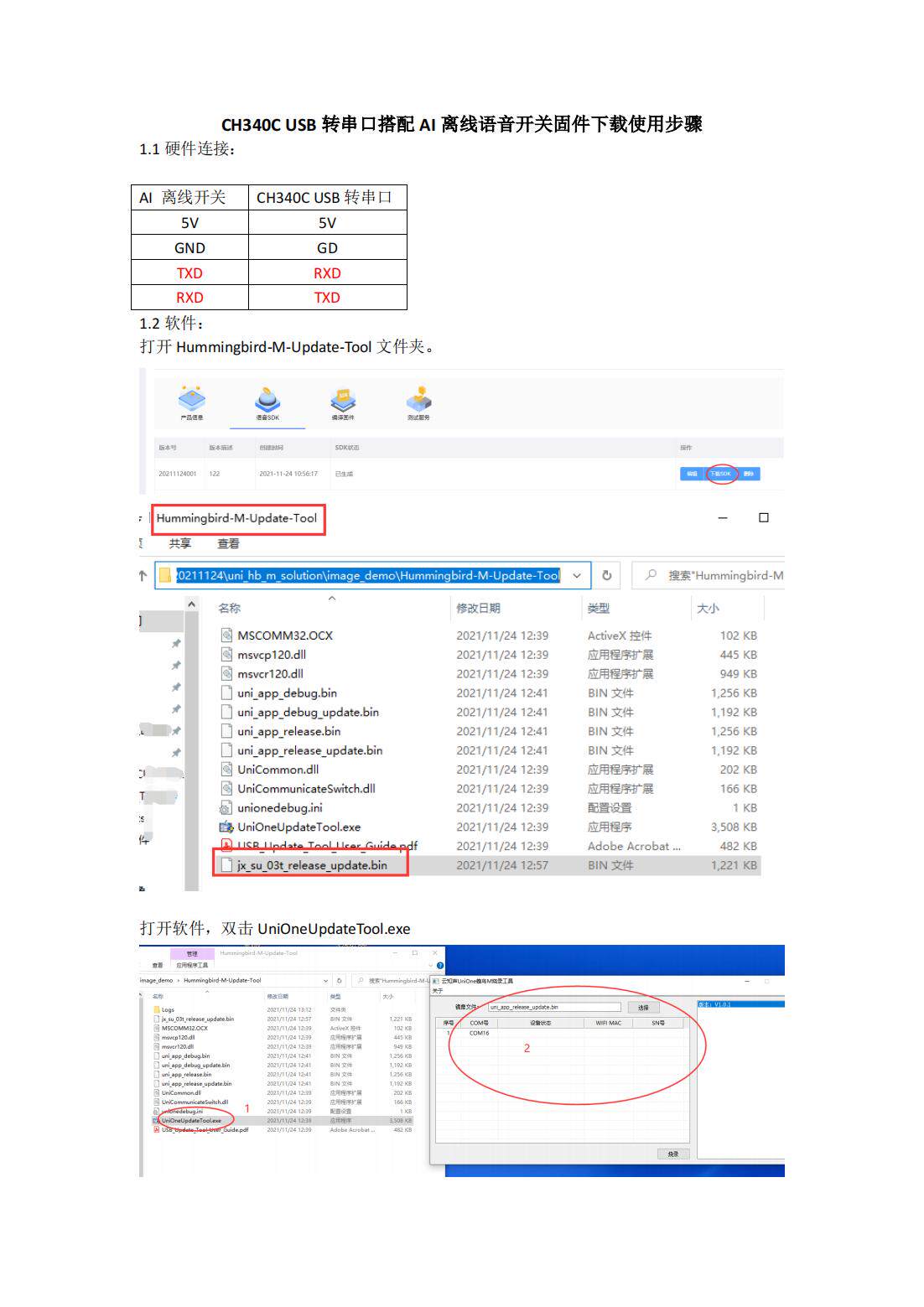Viewport: 924px width, 1307px height.
Task: Open the 查看 tab next to 共享
Action: 228,543
